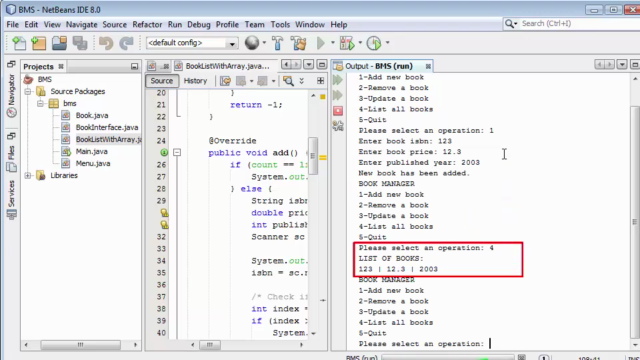Open the Services sidebar tab
Viewport: 640px width, 360px height.
pyautogui.click(x=11, y=199)
